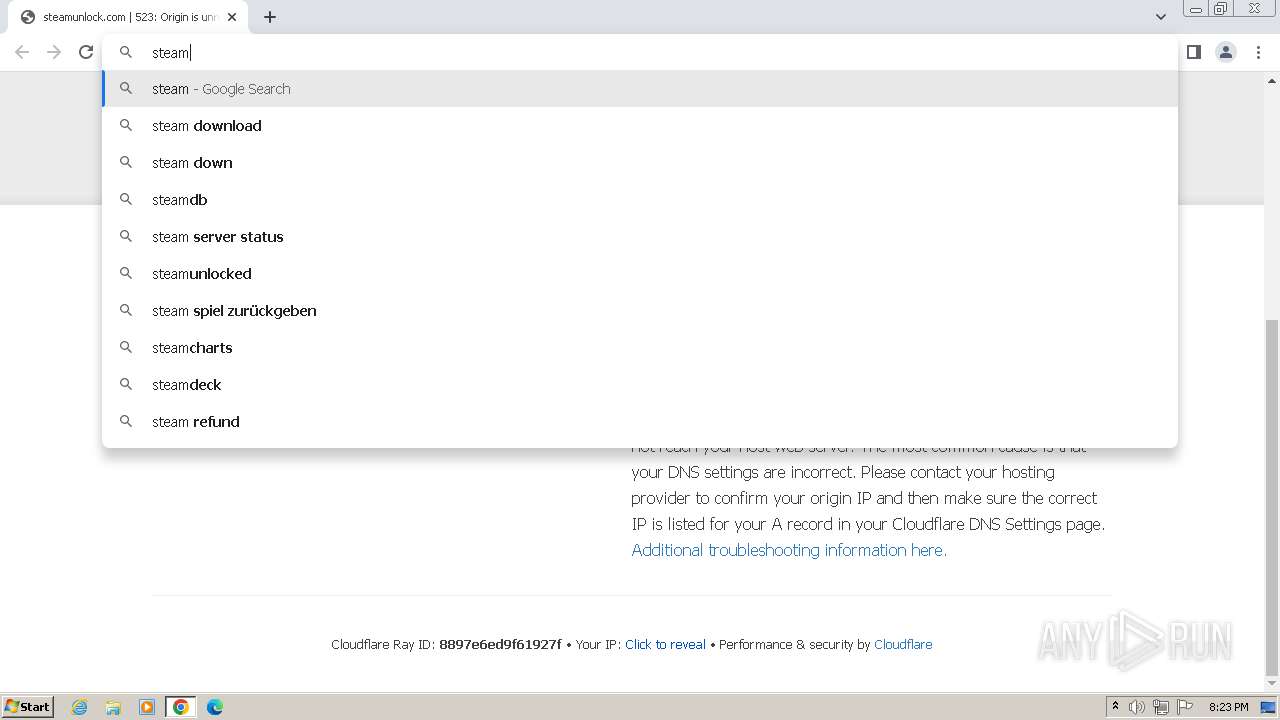Open the volume speaker tray icon

1137,707
